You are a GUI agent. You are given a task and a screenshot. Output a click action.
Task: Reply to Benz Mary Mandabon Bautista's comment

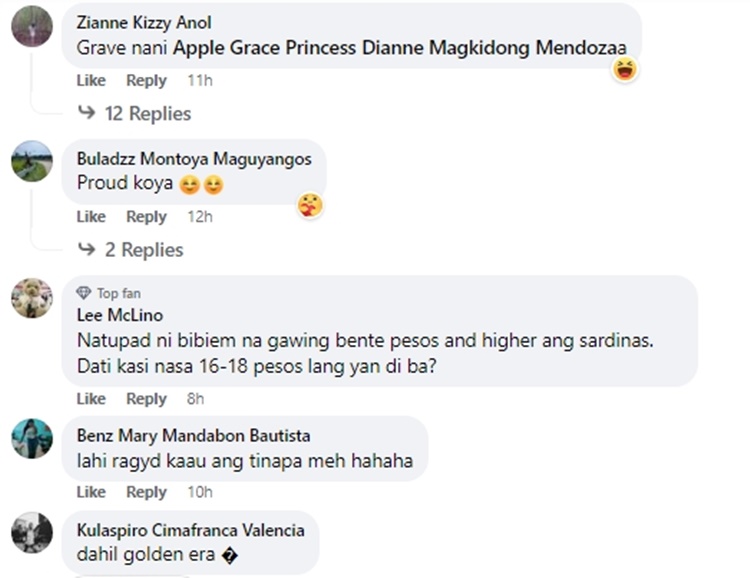146,492
